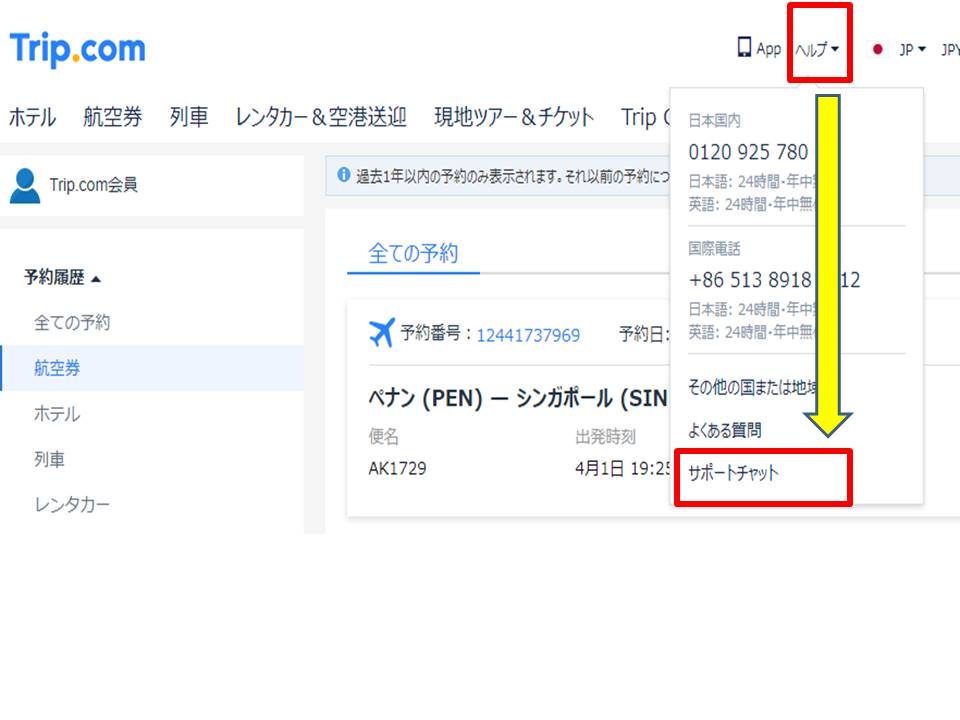Open レンタカー＆空港送迎 in top navigation
This screenshot has width=960, height=720.
tap(321, 116)
